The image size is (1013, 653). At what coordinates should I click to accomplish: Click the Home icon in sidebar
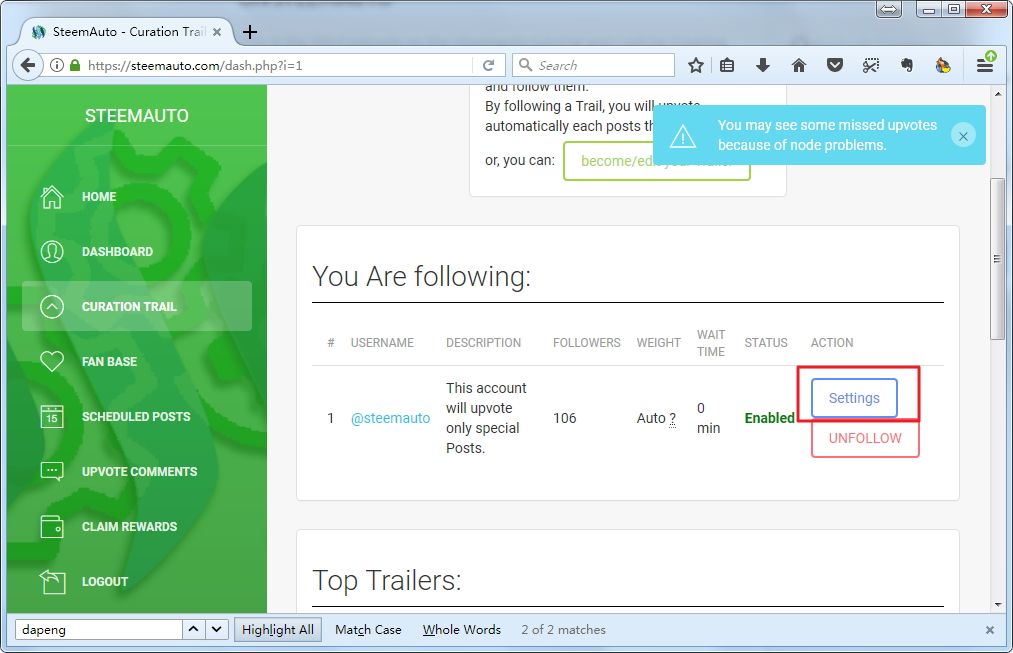(x=52, y=197)
